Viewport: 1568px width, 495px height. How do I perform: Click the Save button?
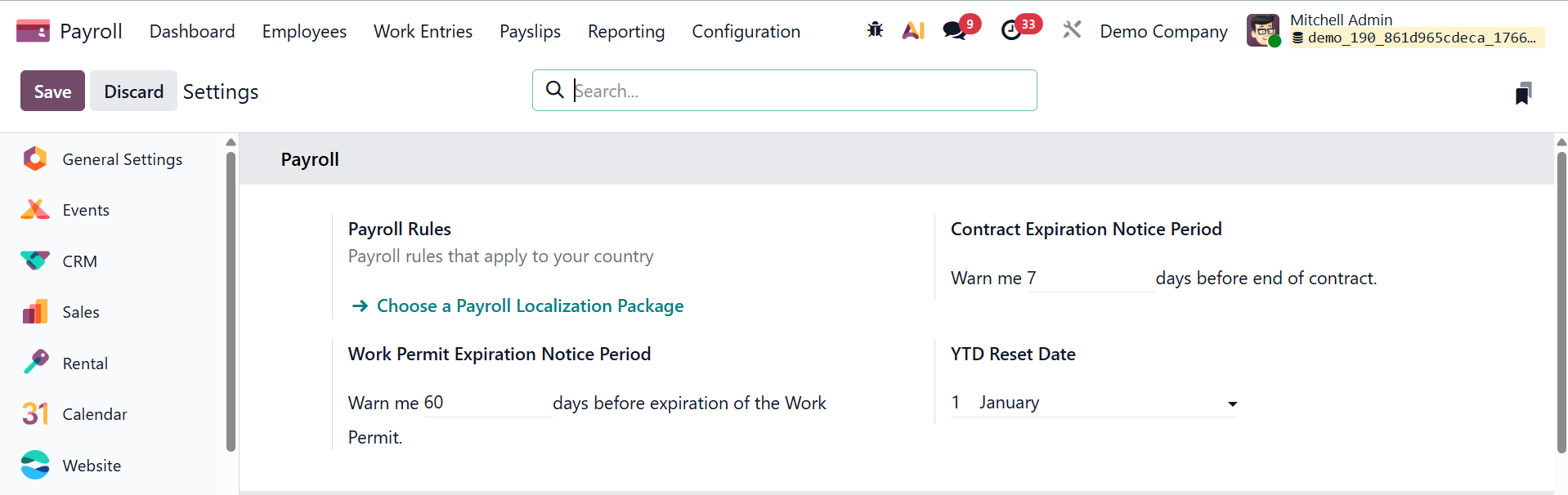pos(52,91)
